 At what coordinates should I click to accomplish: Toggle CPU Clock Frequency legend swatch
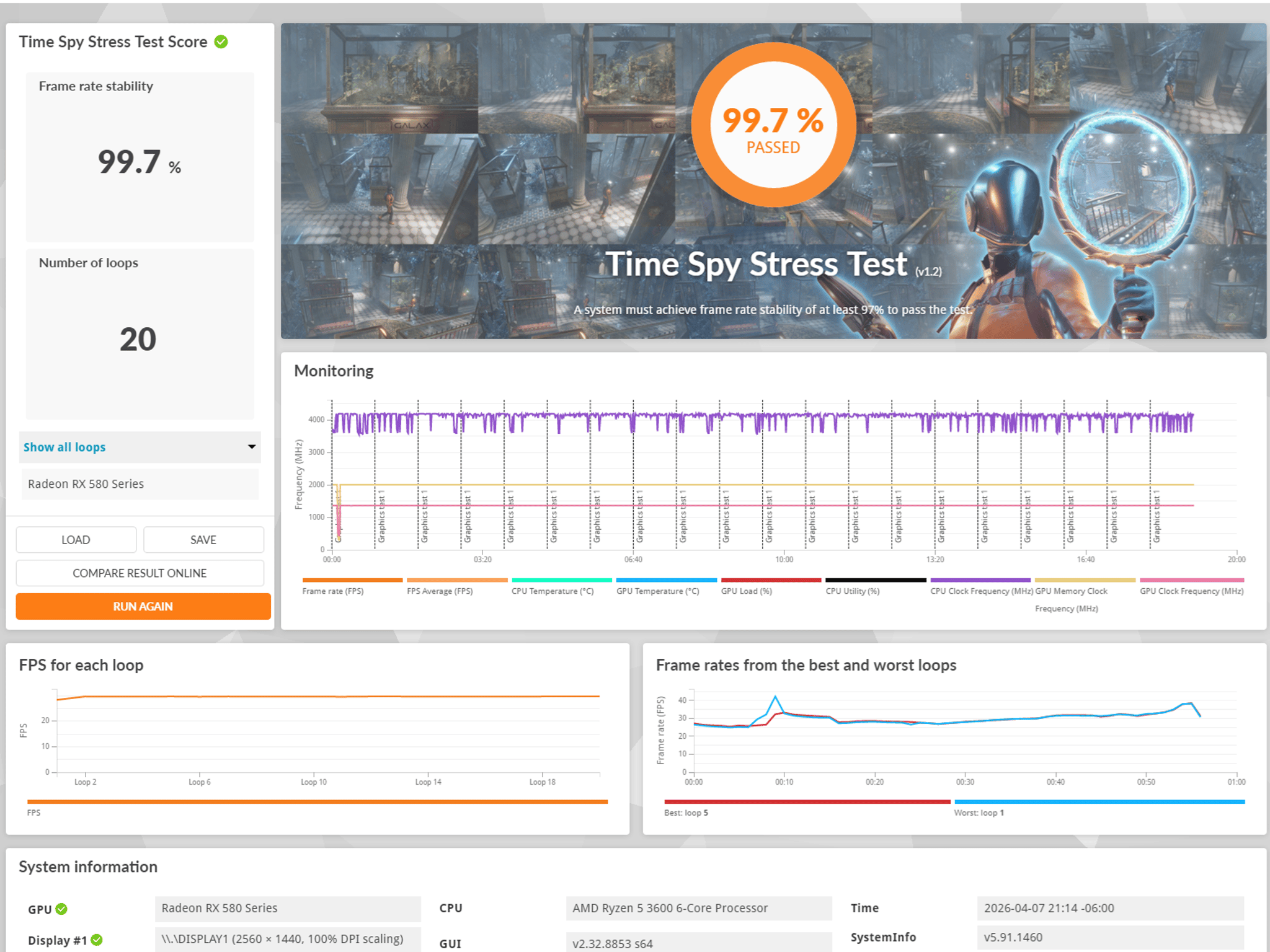[980, 580]
